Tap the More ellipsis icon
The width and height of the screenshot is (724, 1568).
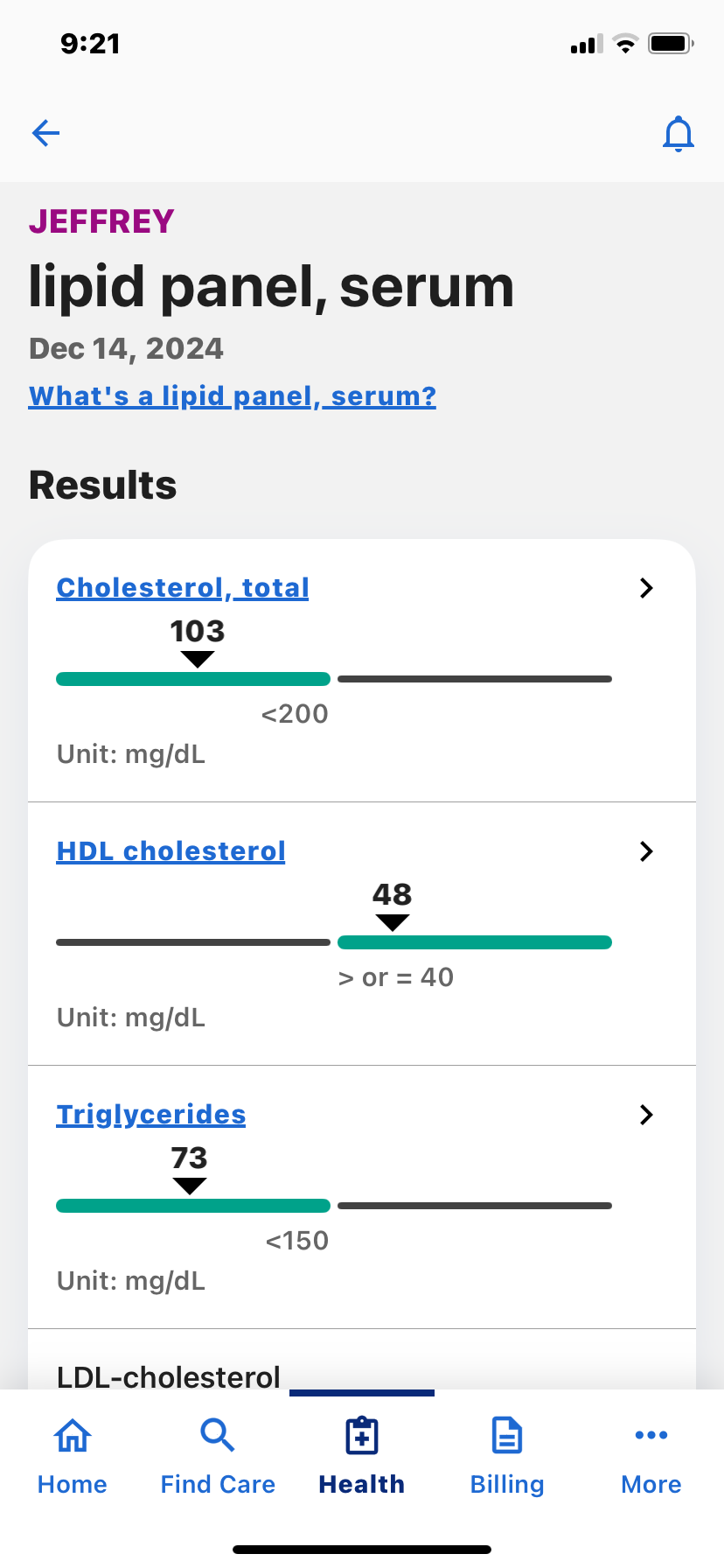(651, 1435)
